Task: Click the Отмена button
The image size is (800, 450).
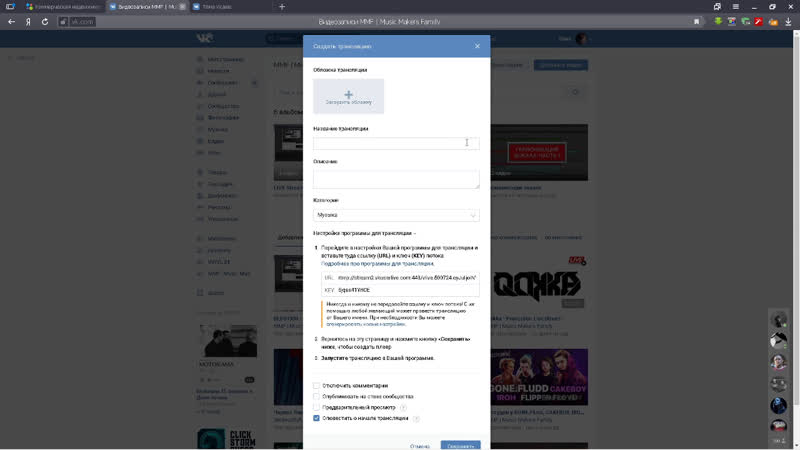Action: click(420, 446)
